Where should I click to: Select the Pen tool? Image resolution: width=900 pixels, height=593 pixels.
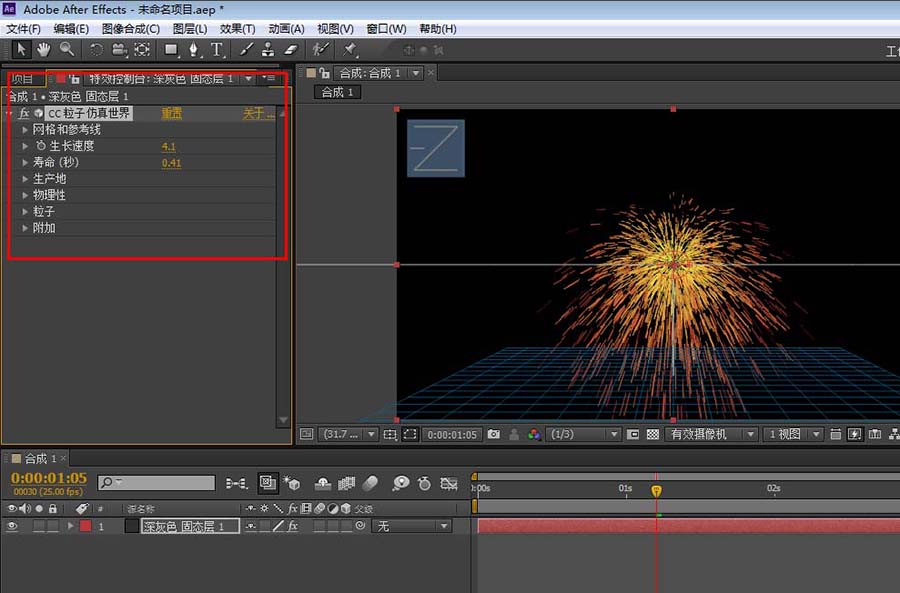pyautogui.click(x=195, y=50)
